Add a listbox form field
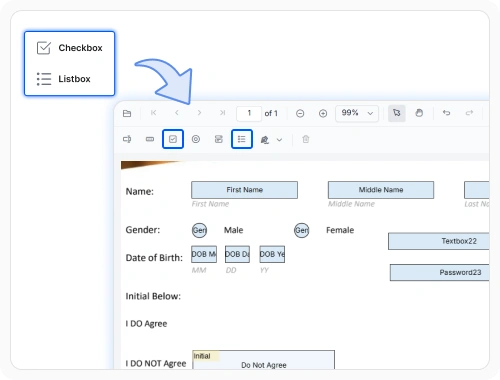The height and width of the screenshot is (380, 500). (x=242, y=139)
